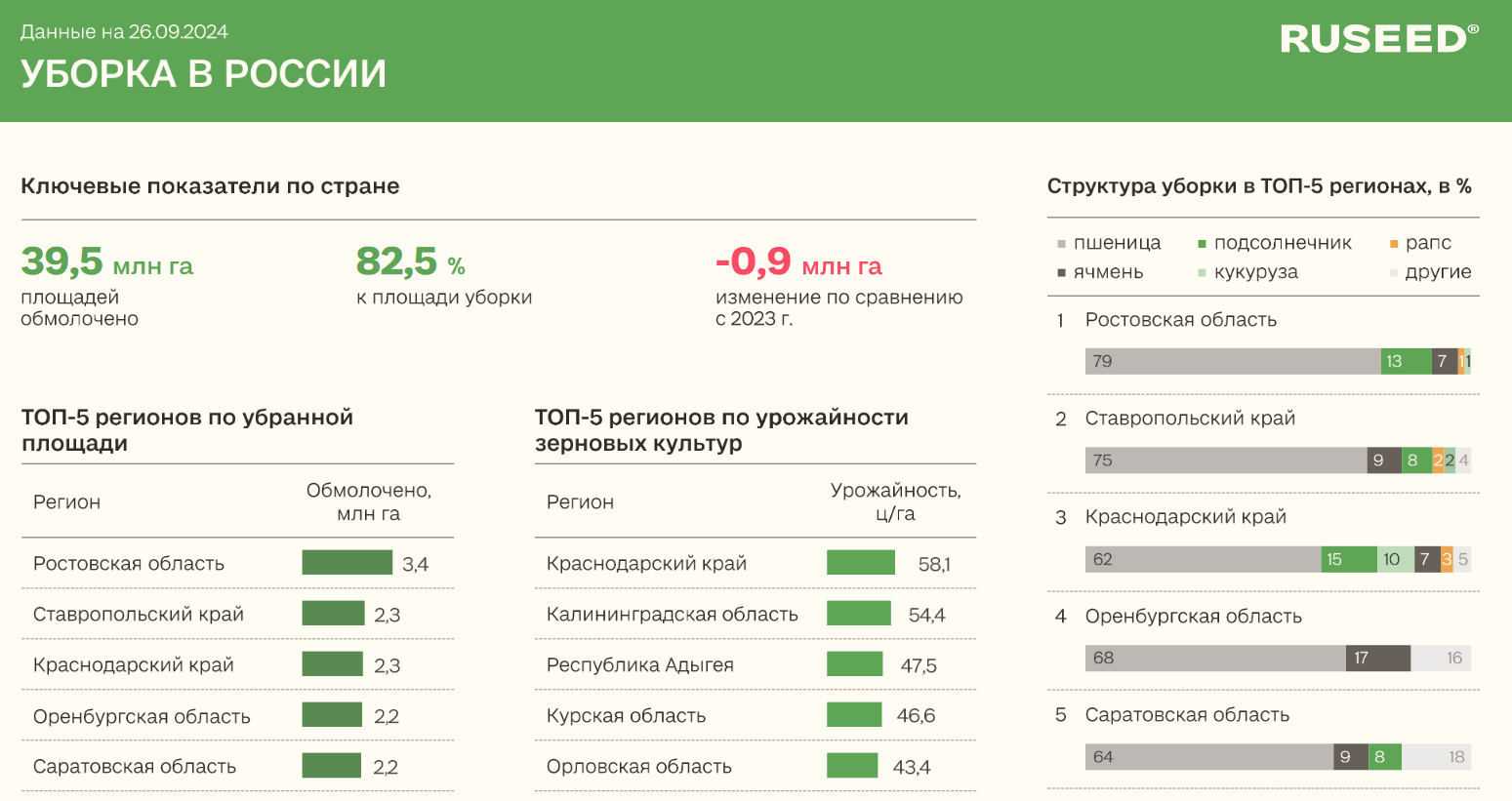Click the пшеница legend color square

[x=1061, y=244]
